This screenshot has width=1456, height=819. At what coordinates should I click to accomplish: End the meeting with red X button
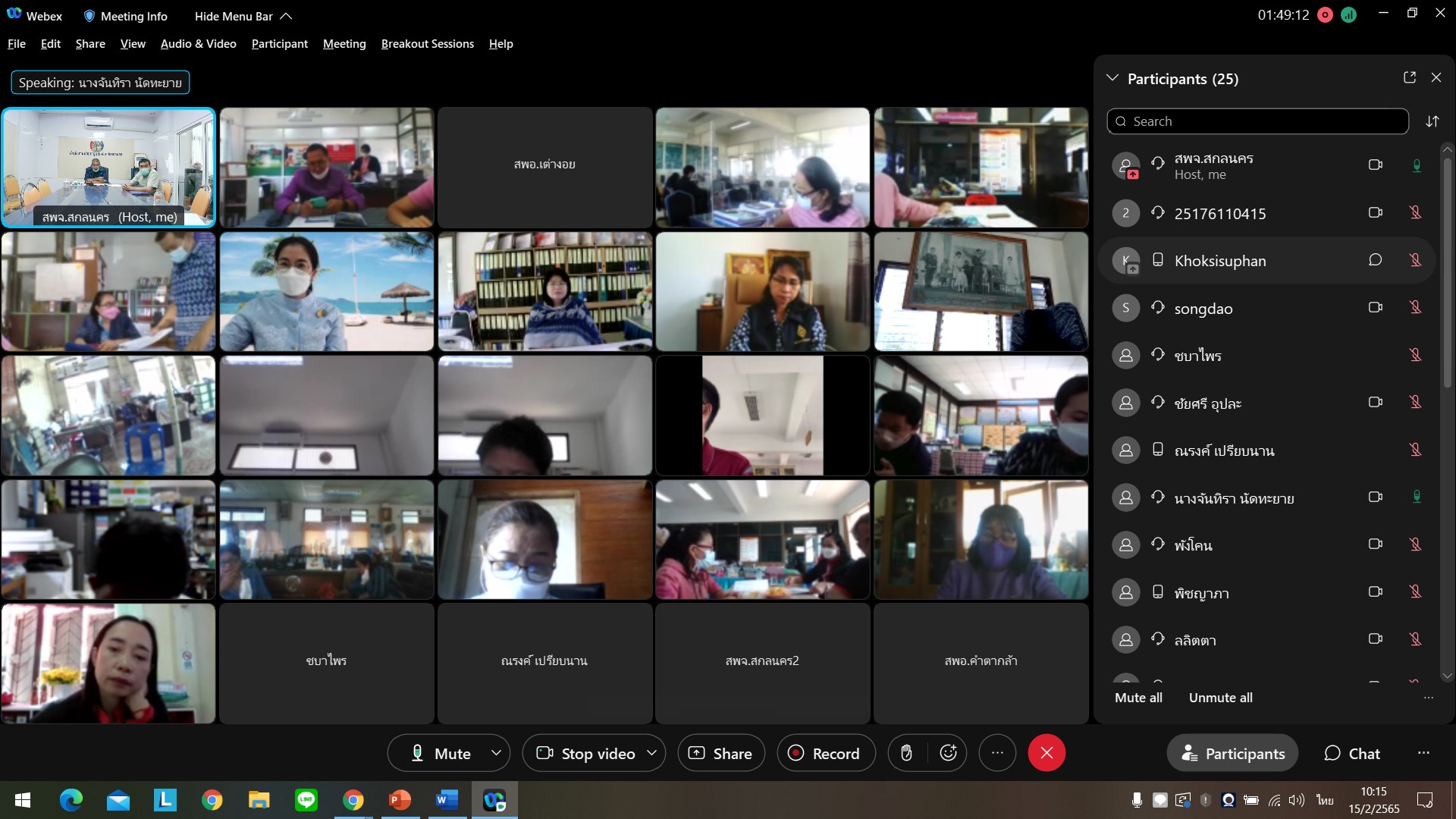tap(1046, 753)
